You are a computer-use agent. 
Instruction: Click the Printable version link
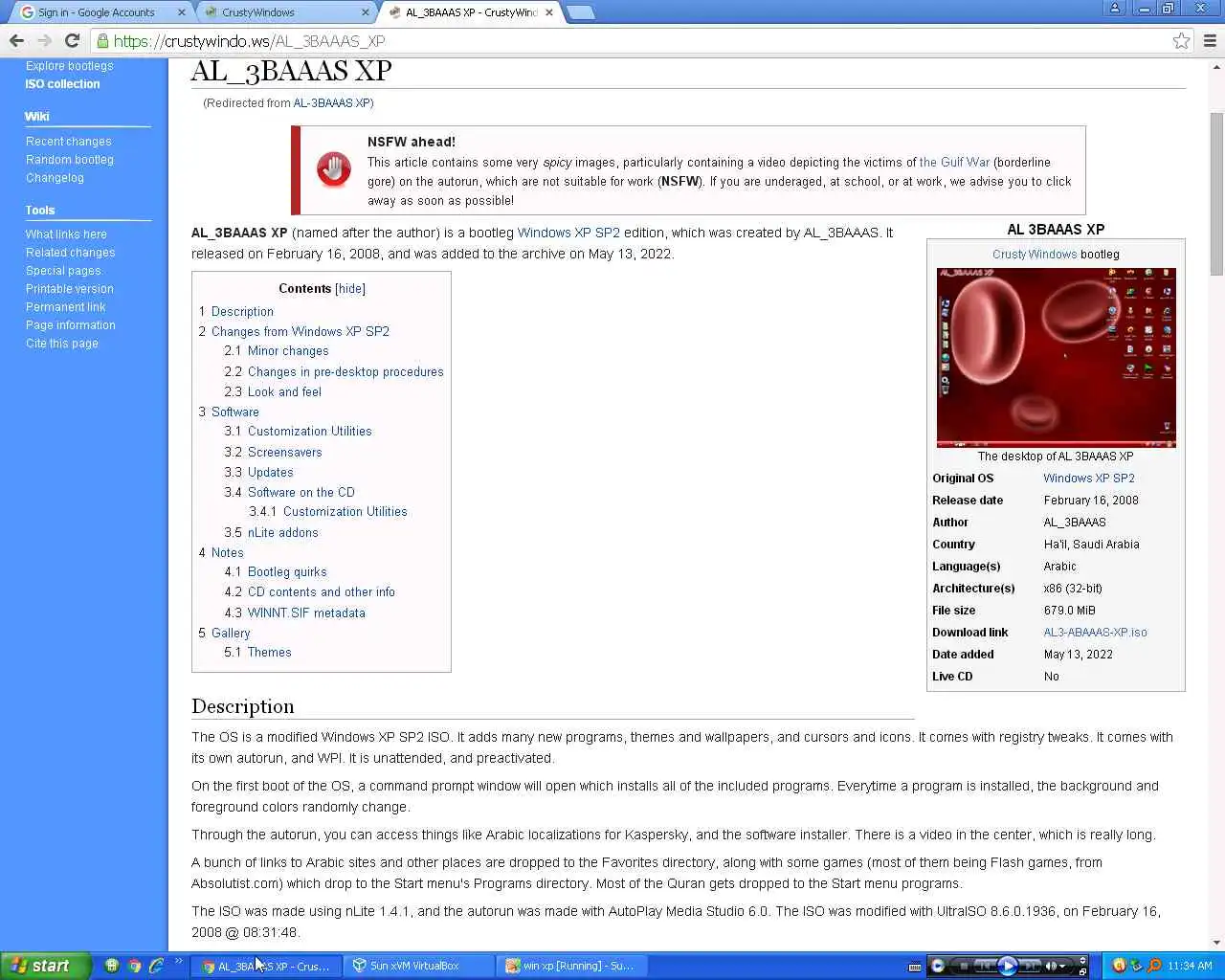click(x=69, y=289)
